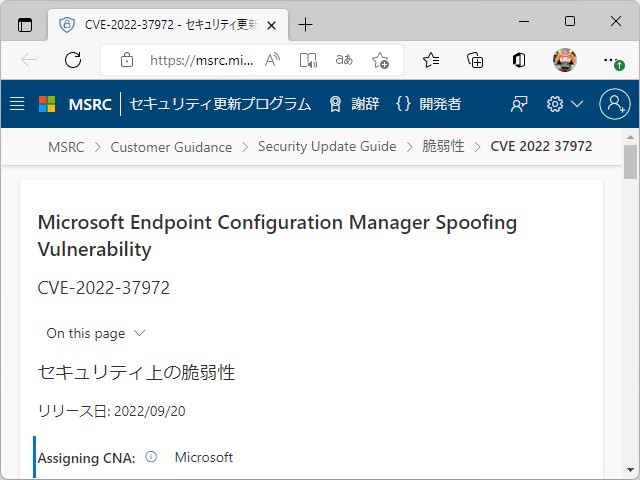Open a new browser tab
The width and height of the screenshot is (640, 480).
click(305, 25)
